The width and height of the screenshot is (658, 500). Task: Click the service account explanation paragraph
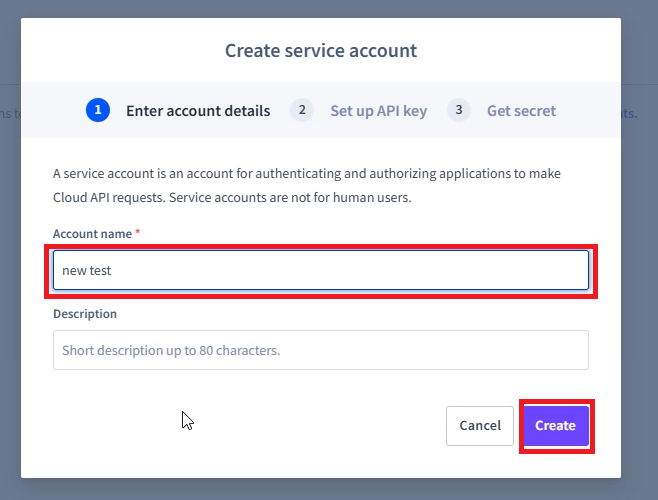point(307,185)
